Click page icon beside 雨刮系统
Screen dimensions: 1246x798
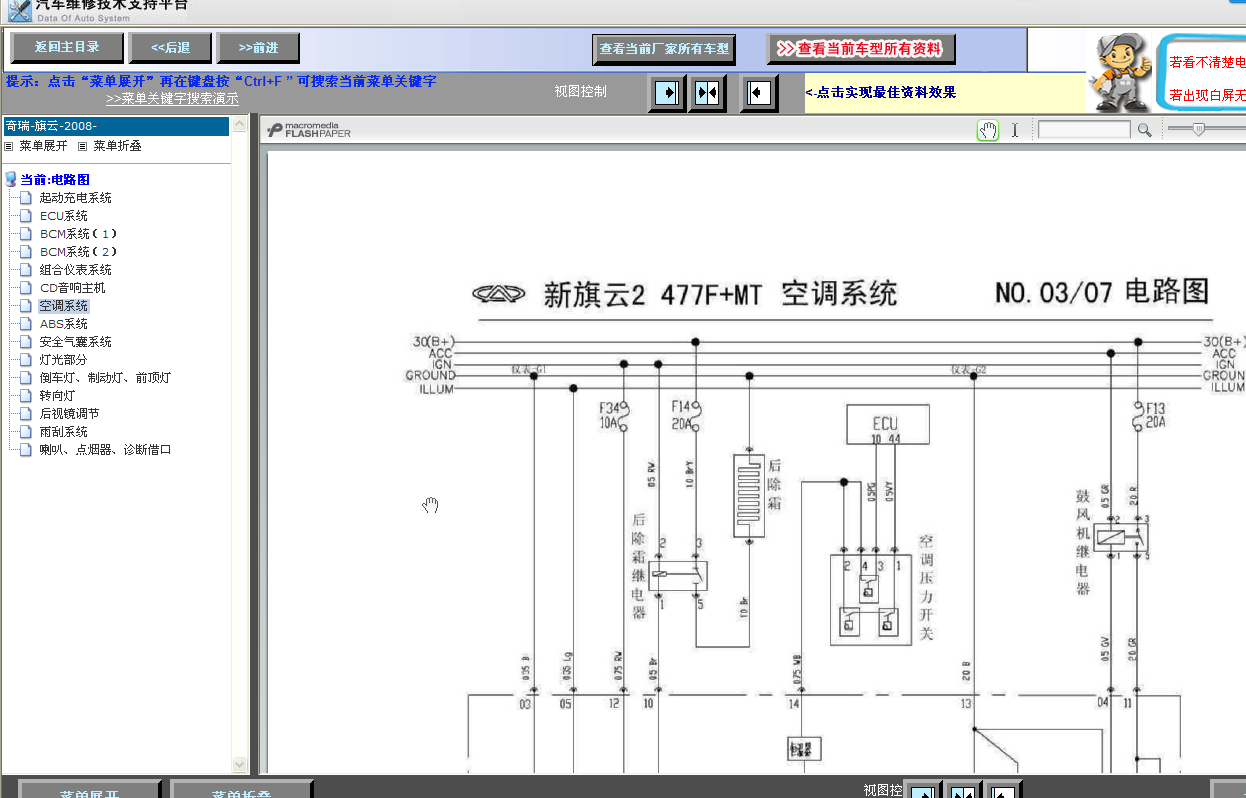pos(26,432)
